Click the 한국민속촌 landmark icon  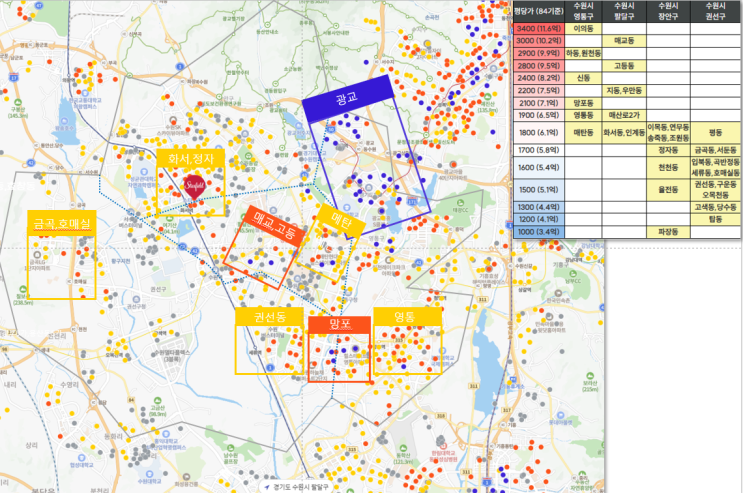point(558,293)
